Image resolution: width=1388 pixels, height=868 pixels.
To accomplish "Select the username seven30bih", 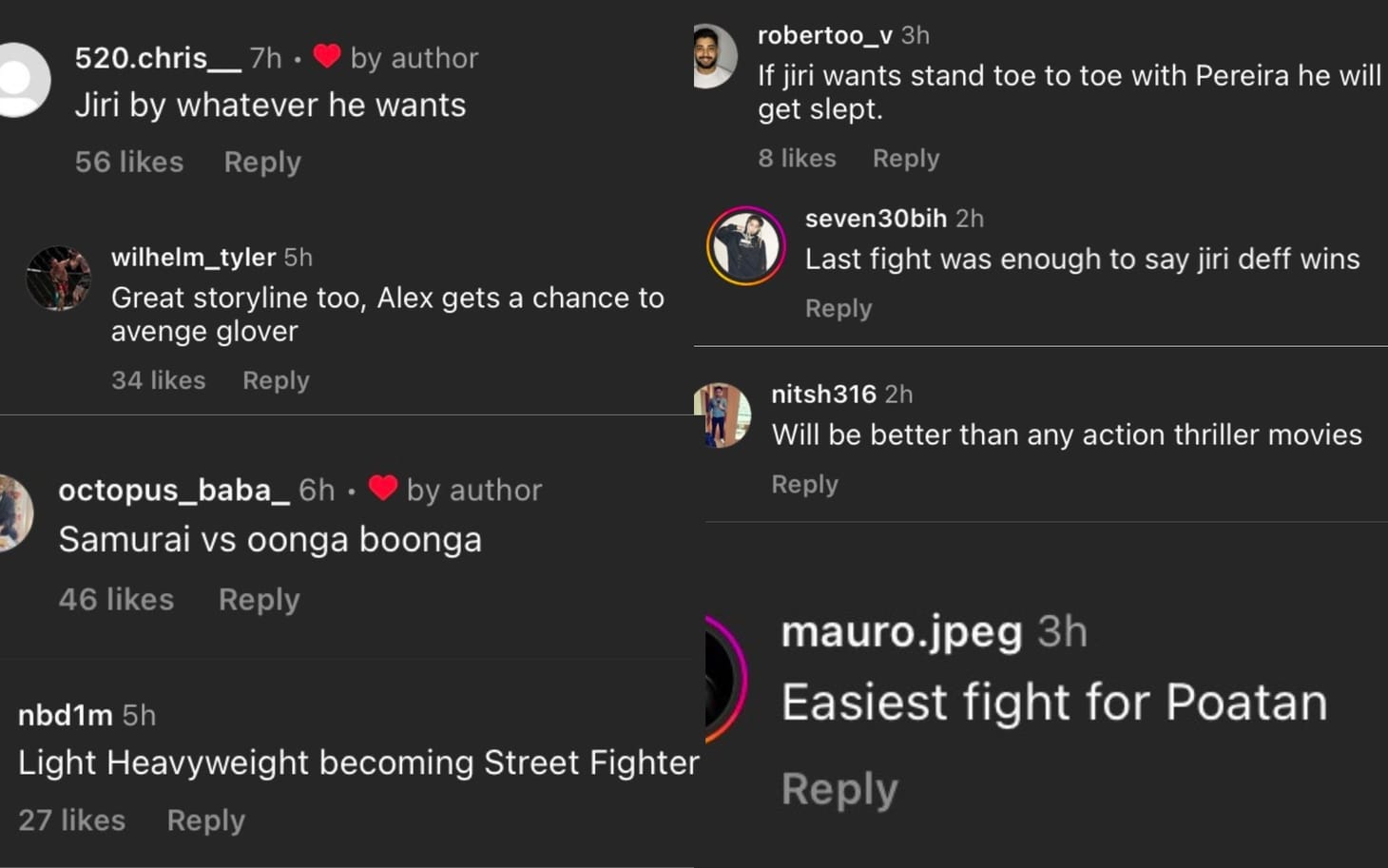I will tap(876, 218).
